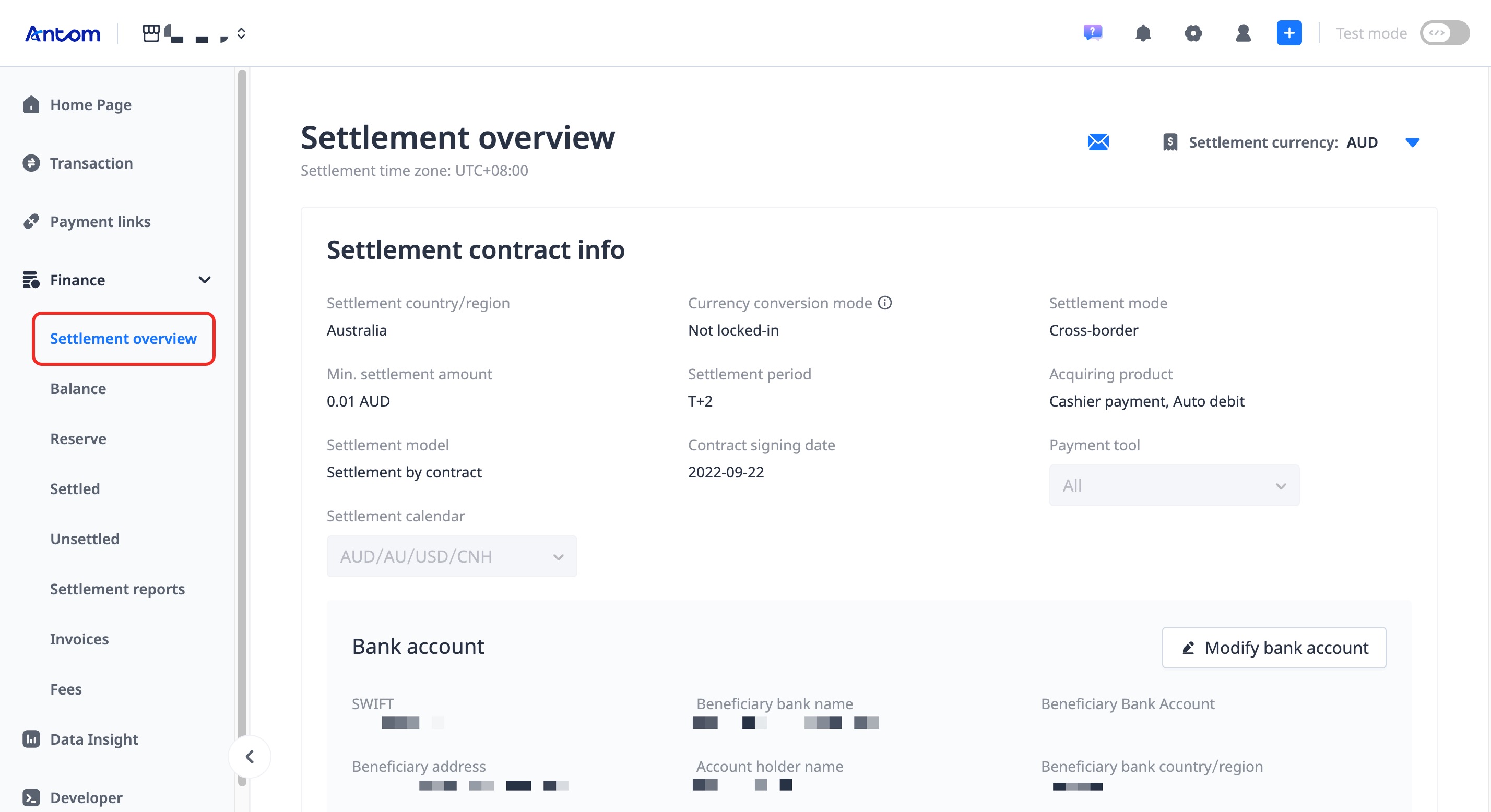Open the user profile icon
Image resolution: width=1491 pixels, height=812 pixels.
tap(1242, 33)
